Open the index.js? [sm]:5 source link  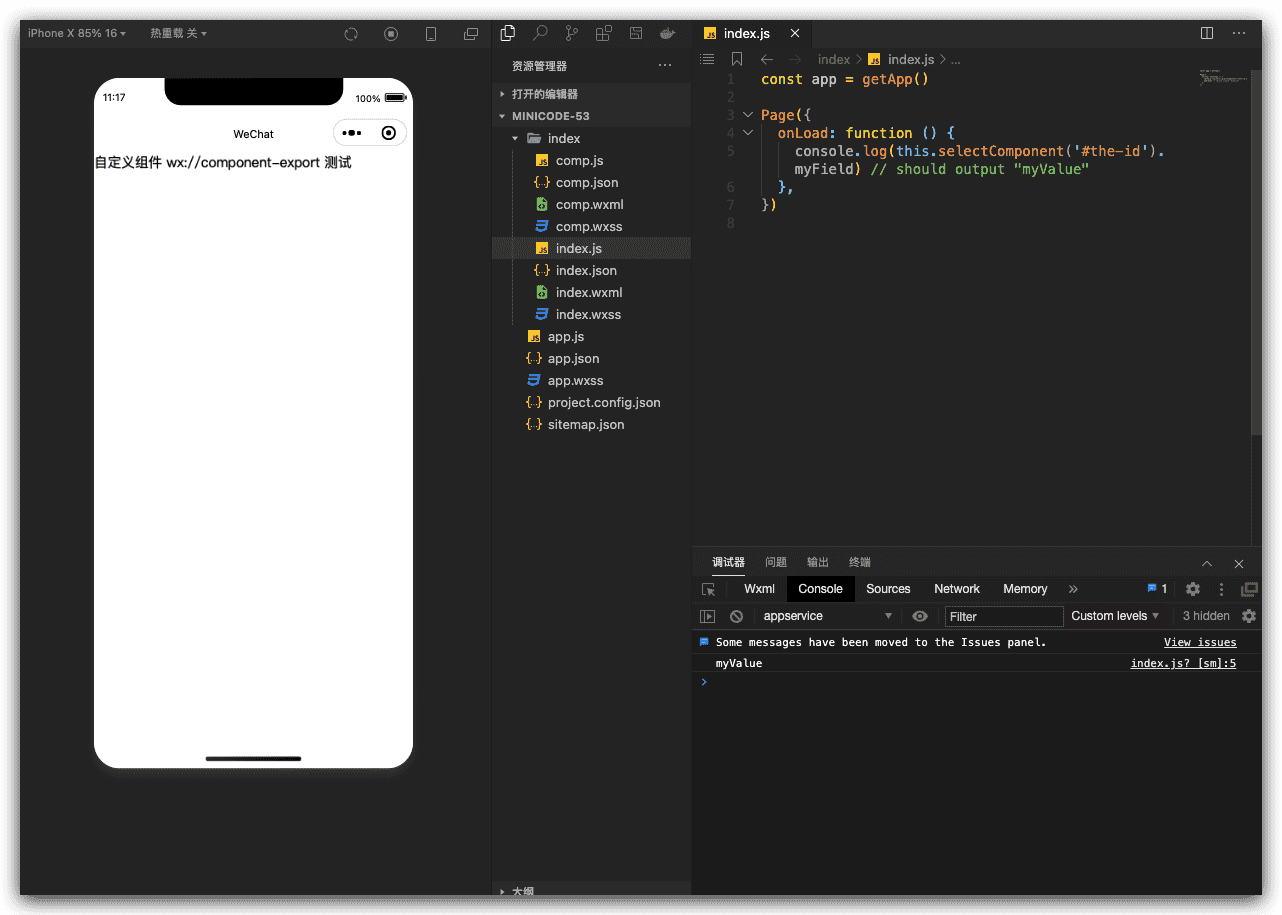click(1183, 664)
